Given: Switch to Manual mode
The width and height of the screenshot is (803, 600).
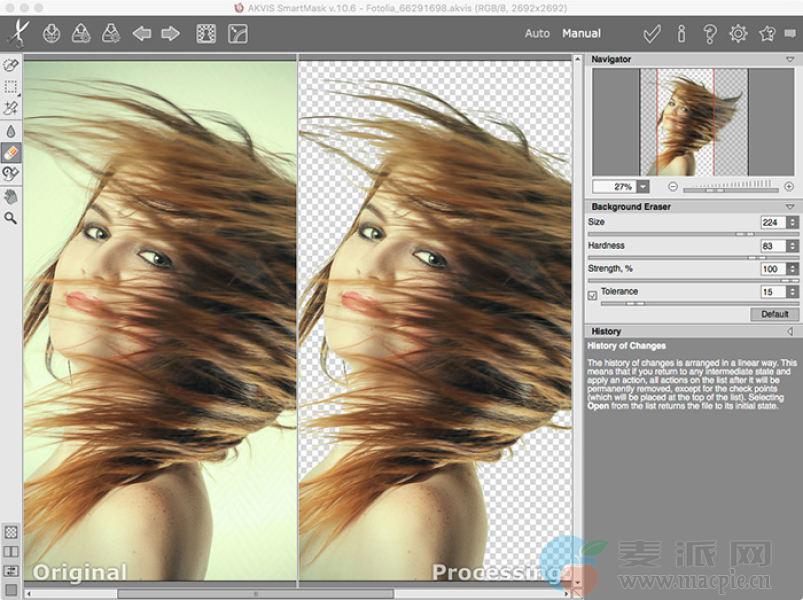Looking at the screenshot, I should pyautogui.click(x=581, y=34).
